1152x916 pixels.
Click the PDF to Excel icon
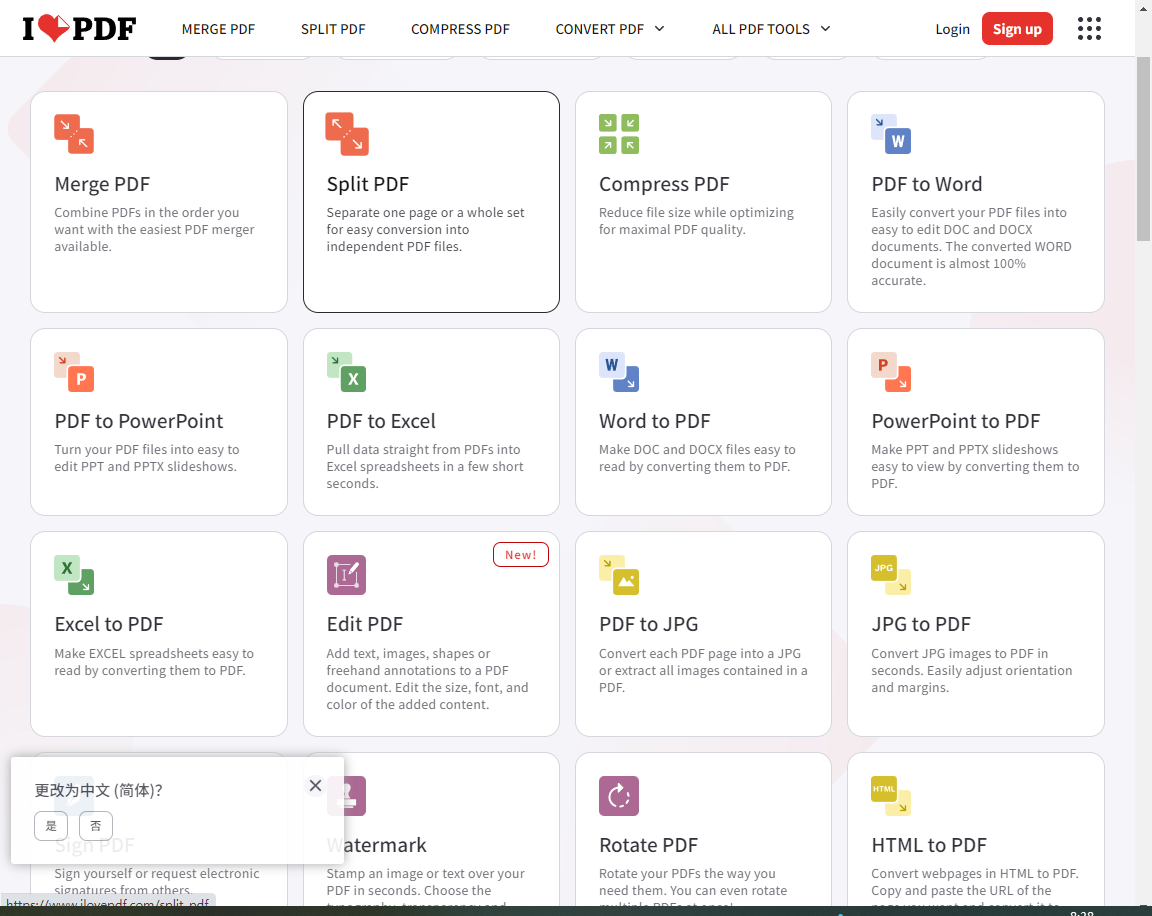point(347,372)
